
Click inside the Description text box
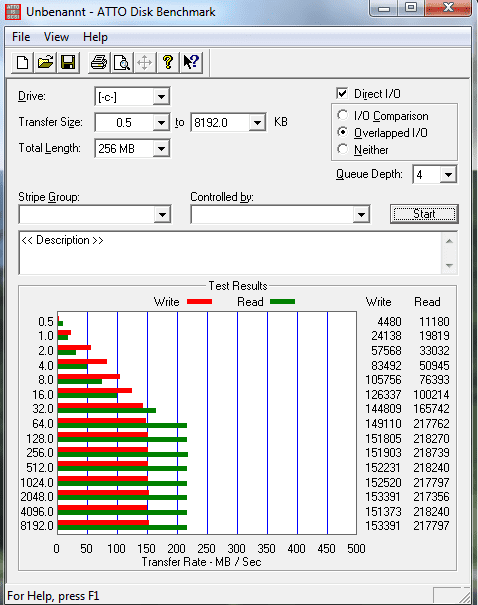(230, 253)
